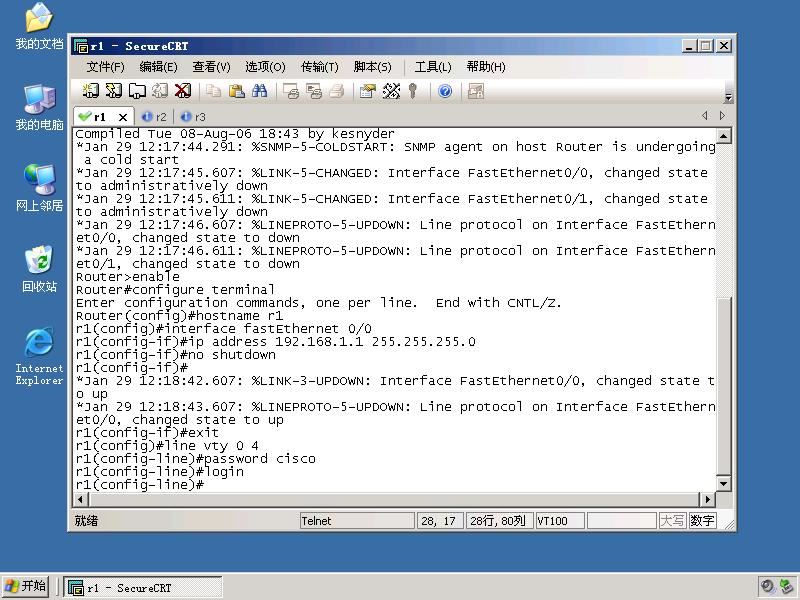Open the 文件(F) menu

[106, 67]
